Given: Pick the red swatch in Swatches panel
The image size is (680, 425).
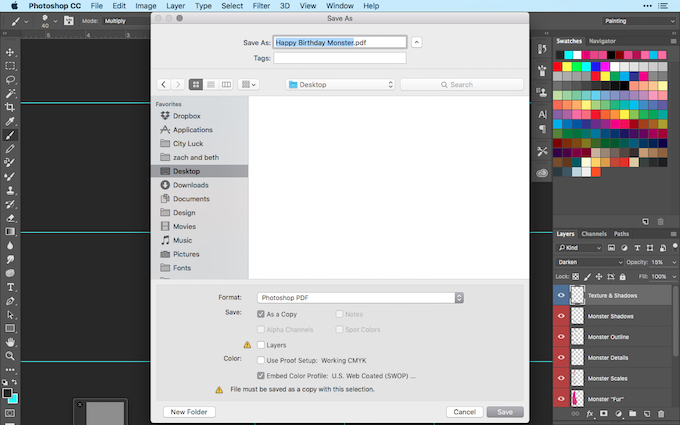Looking at the screenshot, I should pos(557,67).
